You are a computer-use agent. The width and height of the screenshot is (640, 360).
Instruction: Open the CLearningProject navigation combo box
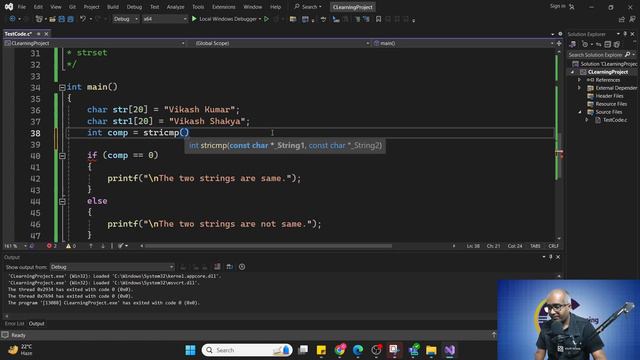[95, 43]
